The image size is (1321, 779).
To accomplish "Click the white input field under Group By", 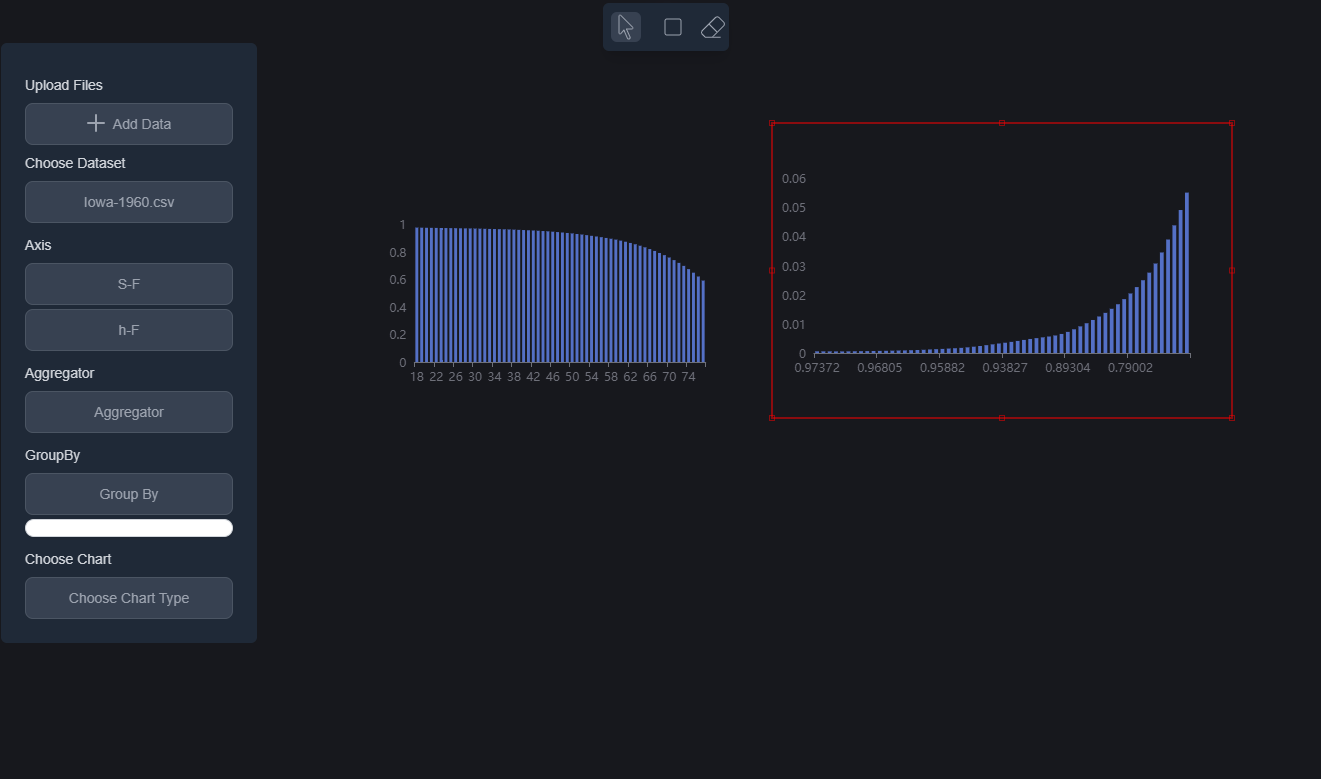I will click(x=129, y=528).
